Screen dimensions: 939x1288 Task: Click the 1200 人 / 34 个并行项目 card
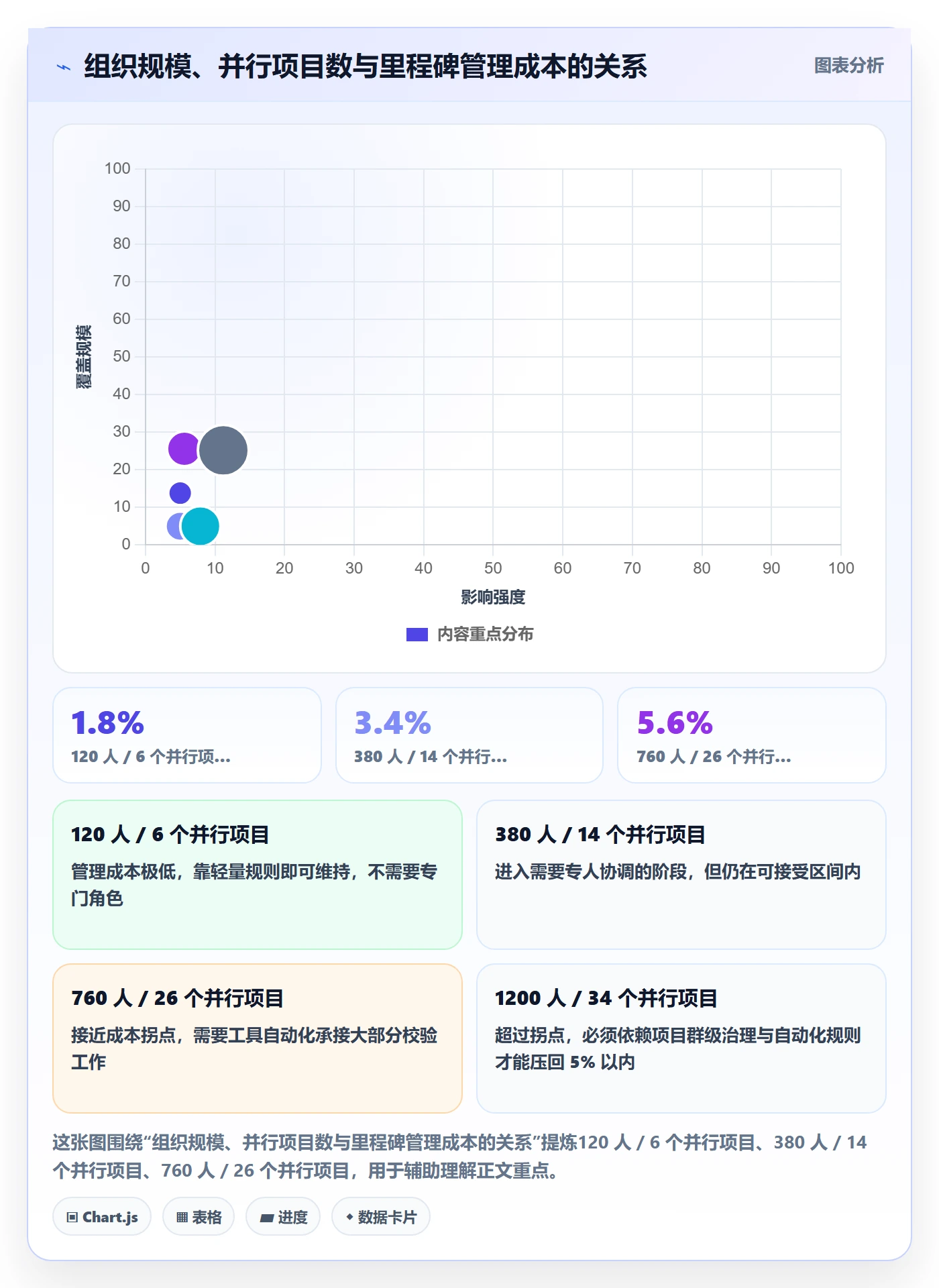681,1038
